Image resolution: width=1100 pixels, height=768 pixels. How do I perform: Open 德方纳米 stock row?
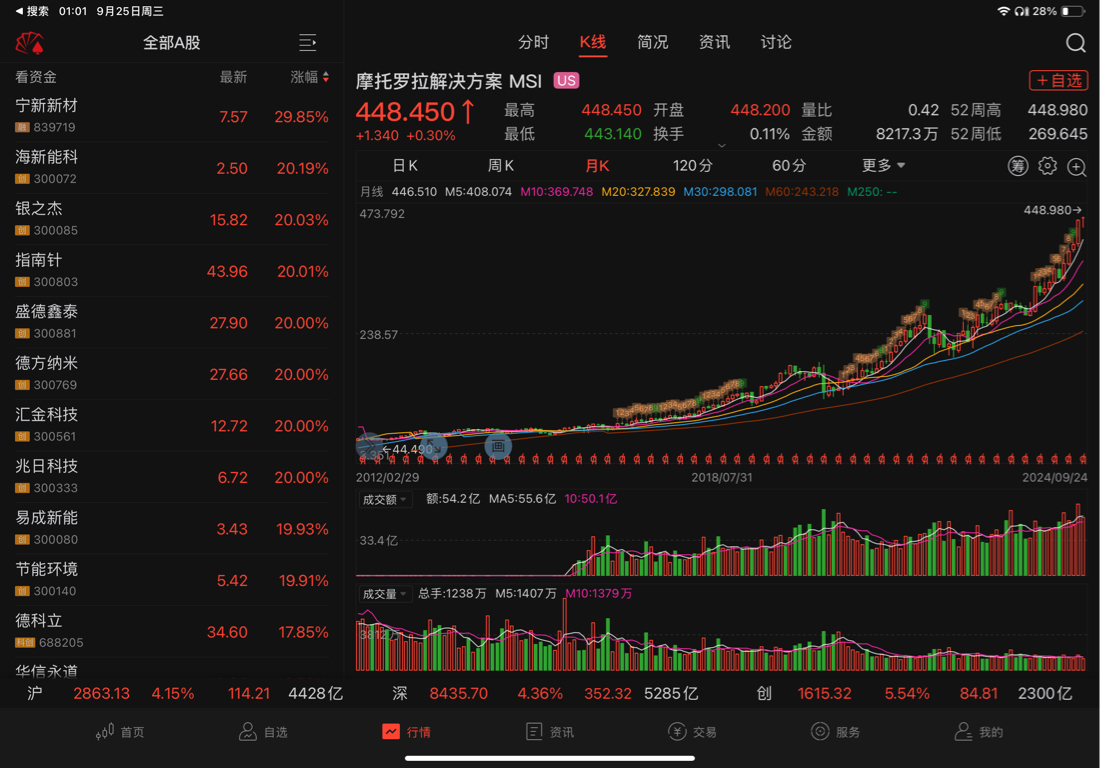(x=172, y=374)
